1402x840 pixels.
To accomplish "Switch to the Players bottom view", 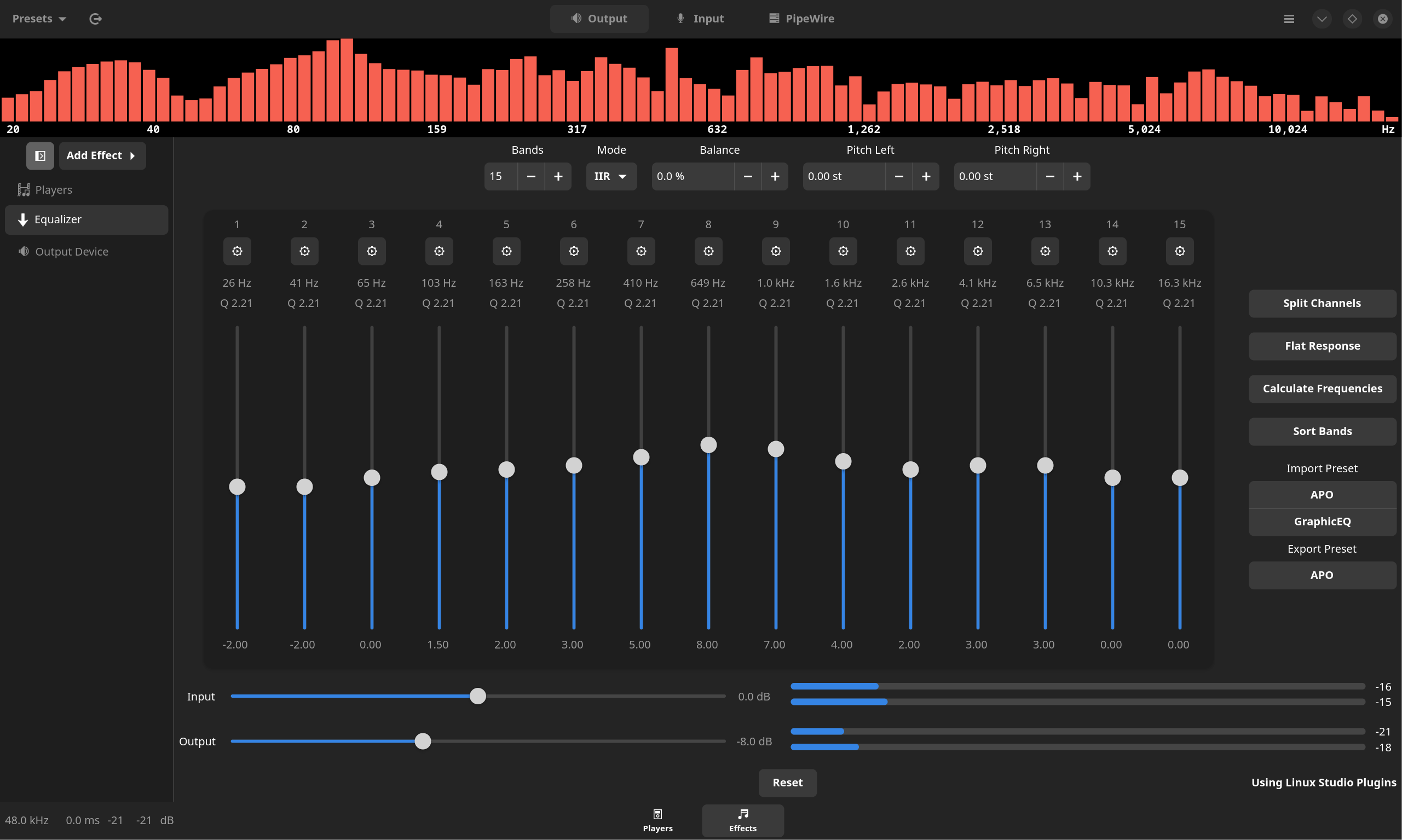I will [x=657, y=820].
